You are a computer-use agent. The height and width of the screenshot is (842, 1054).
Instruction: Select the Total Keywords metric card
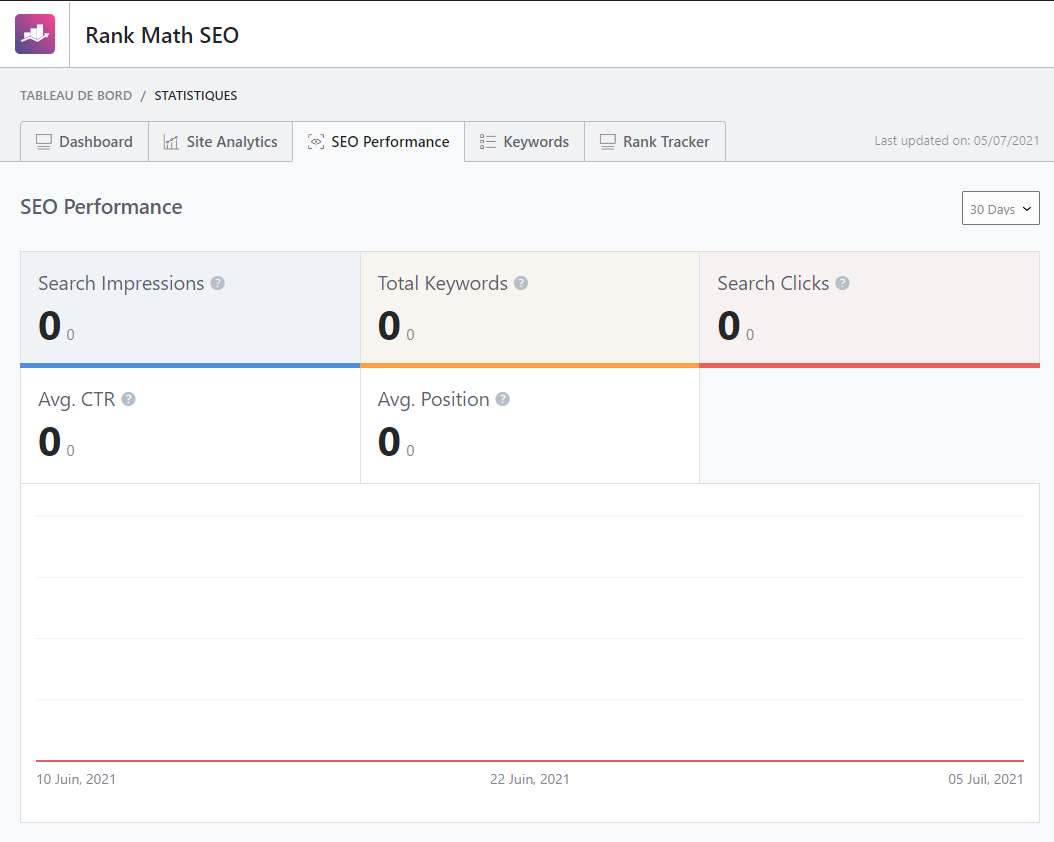point(529,308)
